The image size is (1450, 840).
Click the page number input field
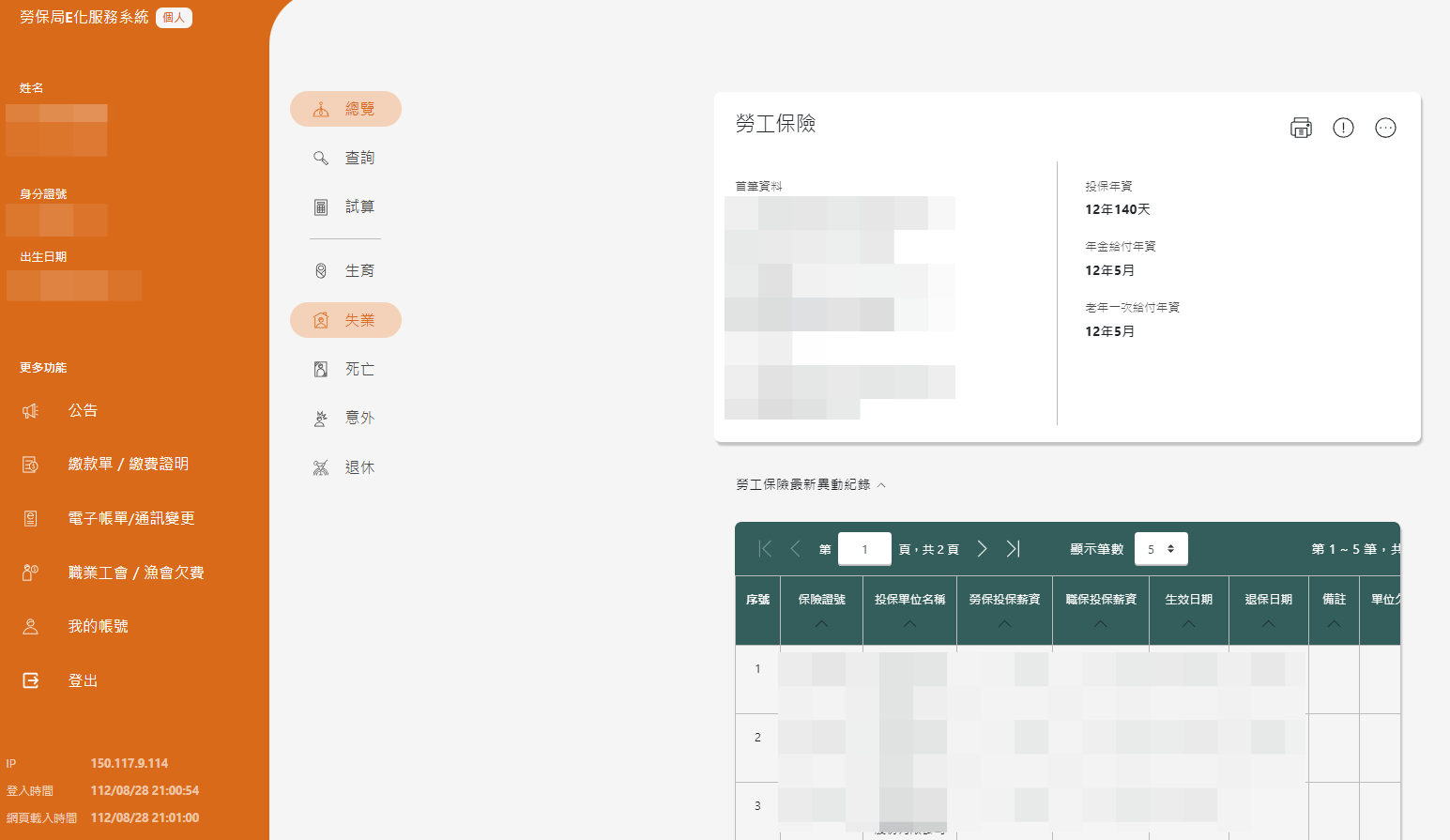[864, 549]
